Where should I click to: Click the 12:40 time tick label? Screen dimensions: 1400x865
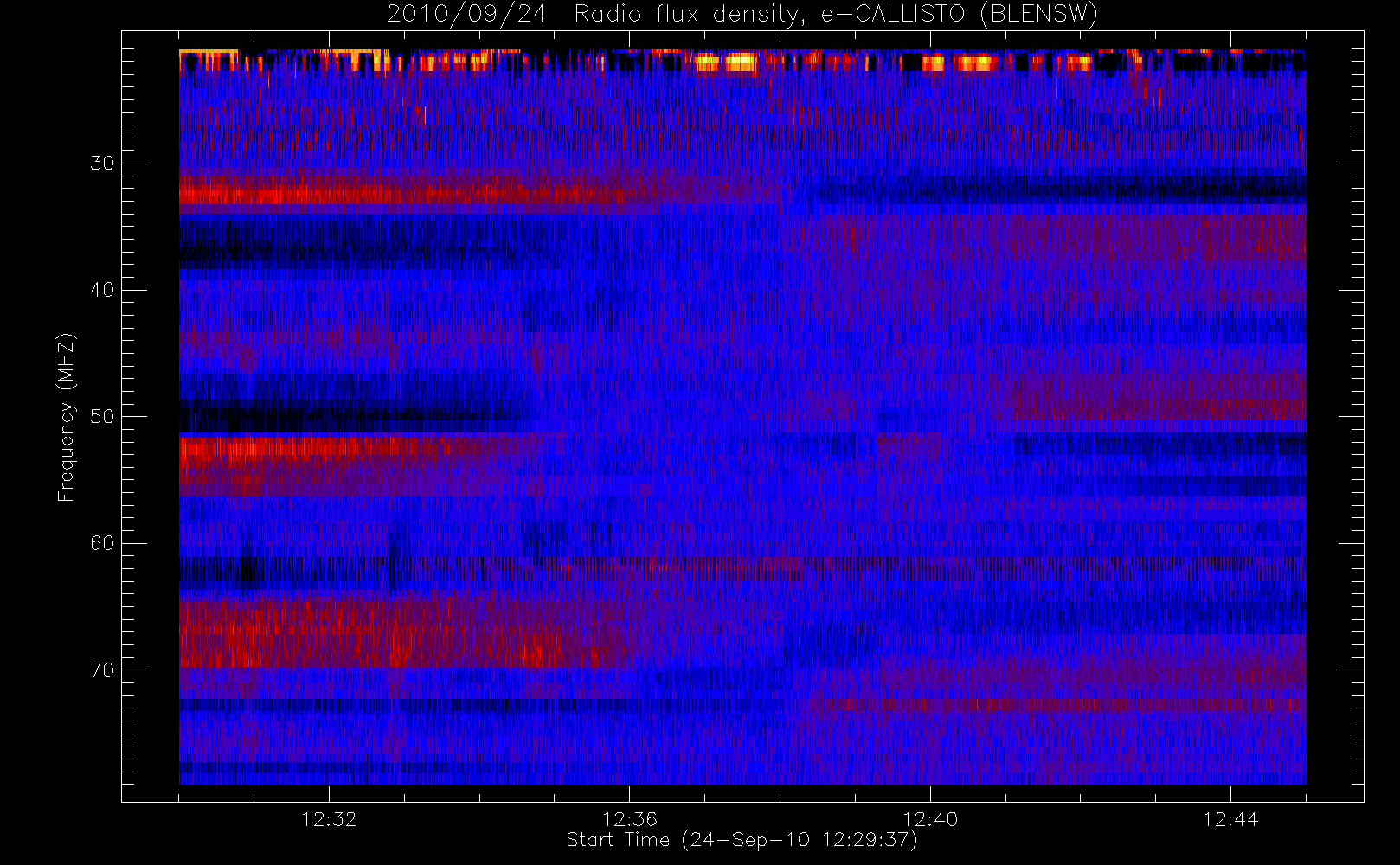pyautogui.click(x=930, y=818)
